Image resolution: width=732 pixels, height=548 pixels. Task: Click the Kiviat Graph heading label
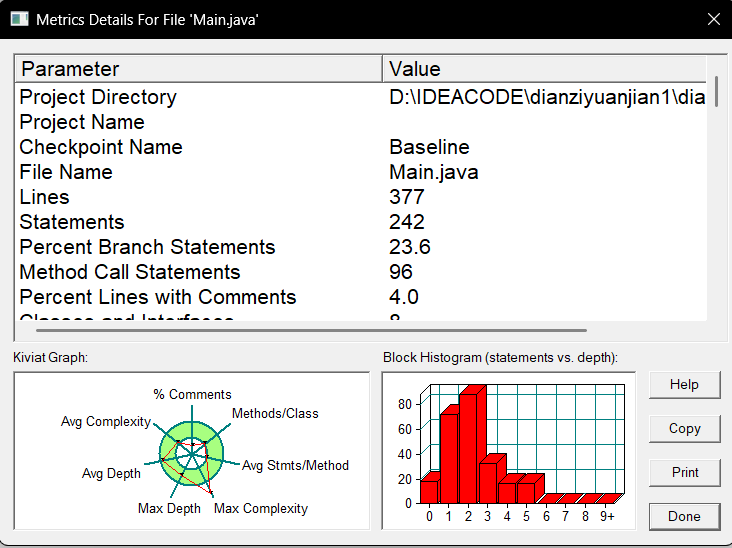50,358
